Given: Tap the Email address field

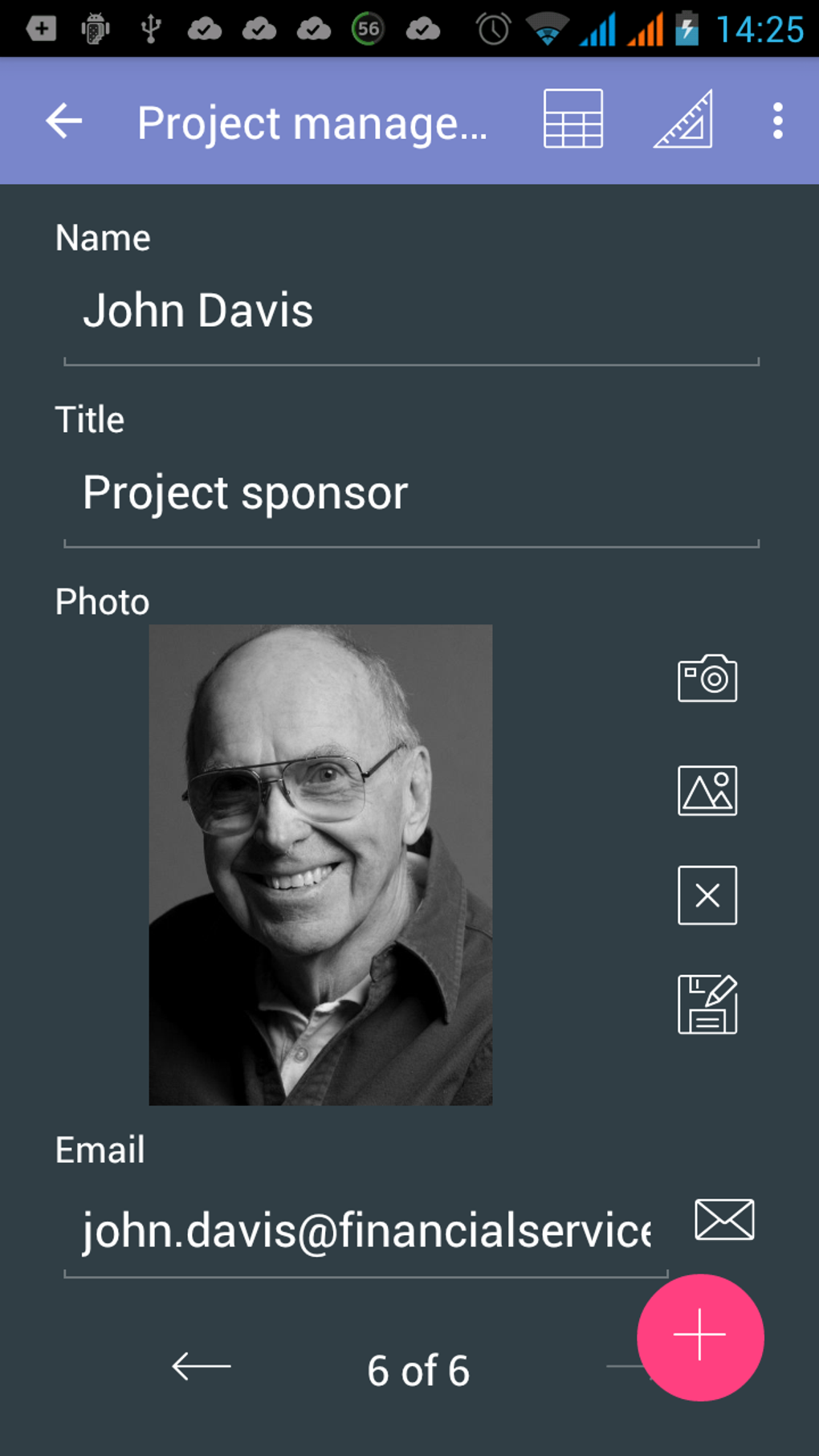Looking at the screenshot, I should [x=366, y=1231].
